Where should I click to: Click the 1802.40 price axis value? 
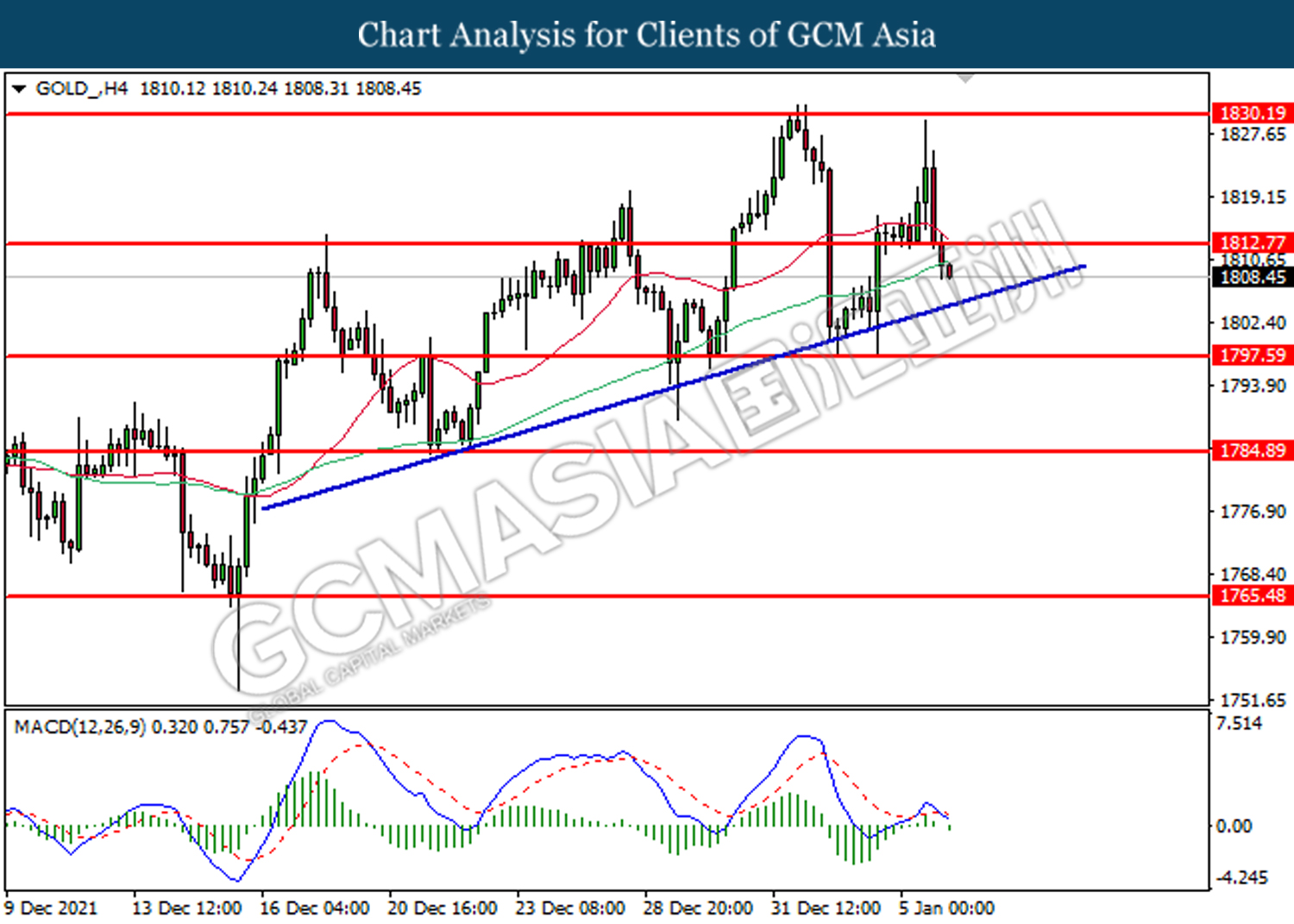pos(1253,323)
